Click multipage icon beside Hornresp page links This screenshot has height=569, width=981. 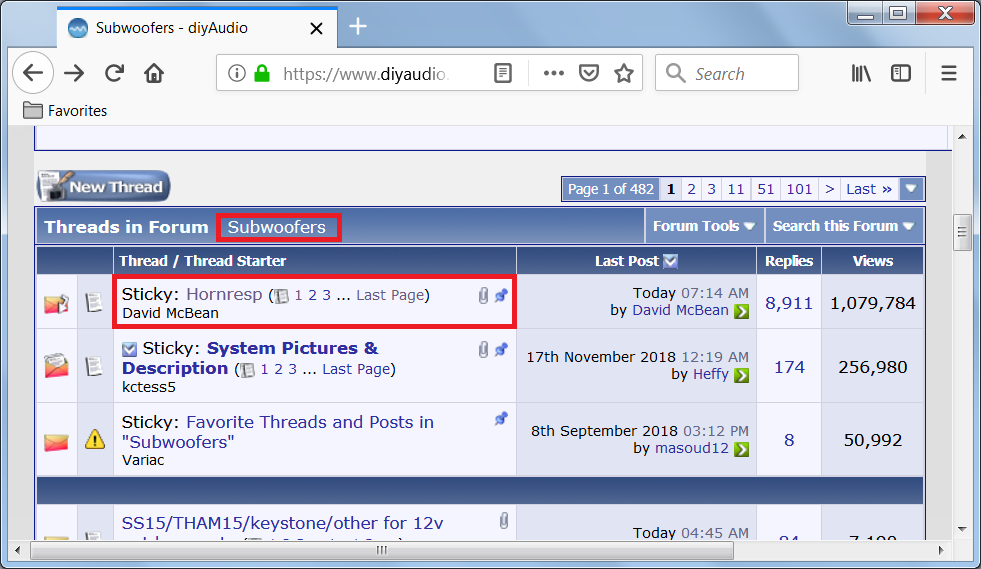pos(282,296)
